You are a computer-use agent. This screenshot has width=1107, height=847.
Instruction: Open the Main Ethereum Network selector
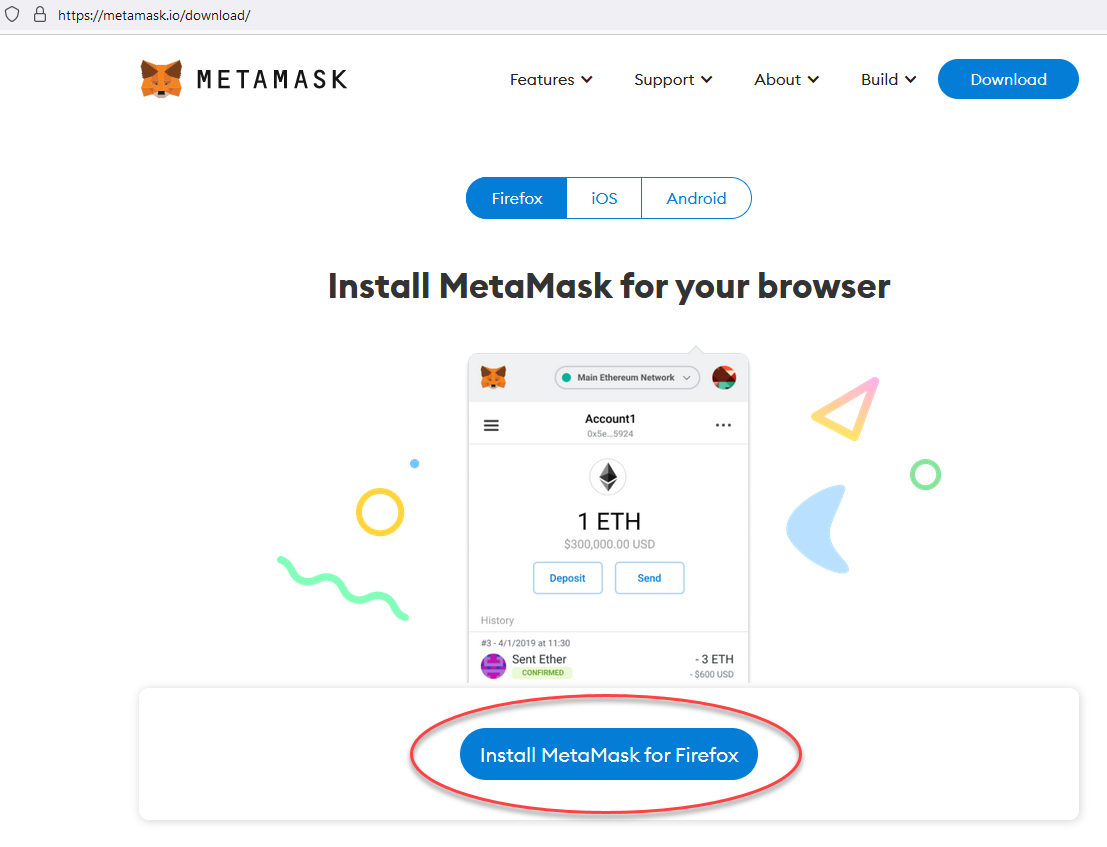(627, 378)
